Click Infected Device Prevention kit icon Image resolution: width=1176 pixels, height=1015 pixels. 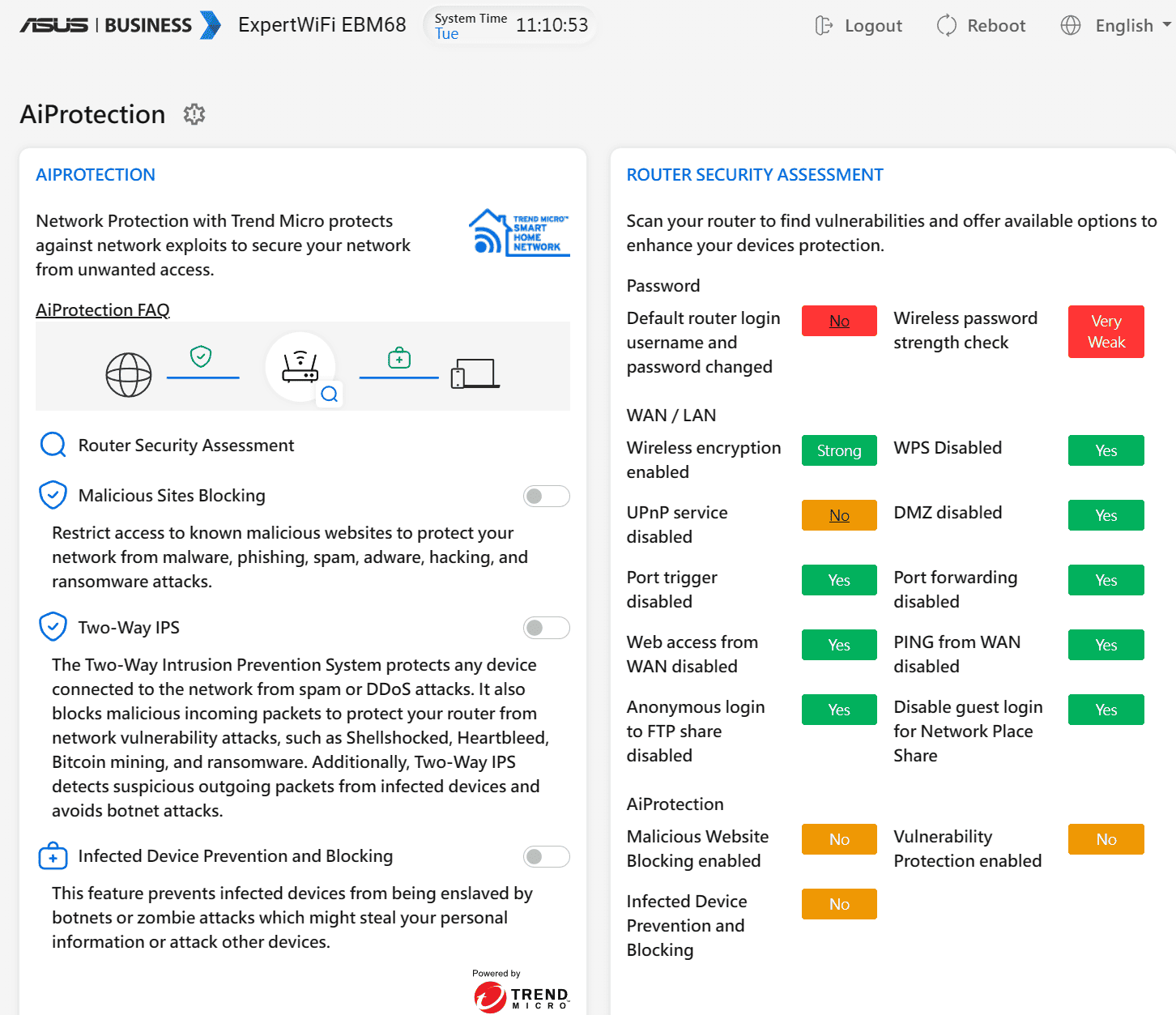53,856
